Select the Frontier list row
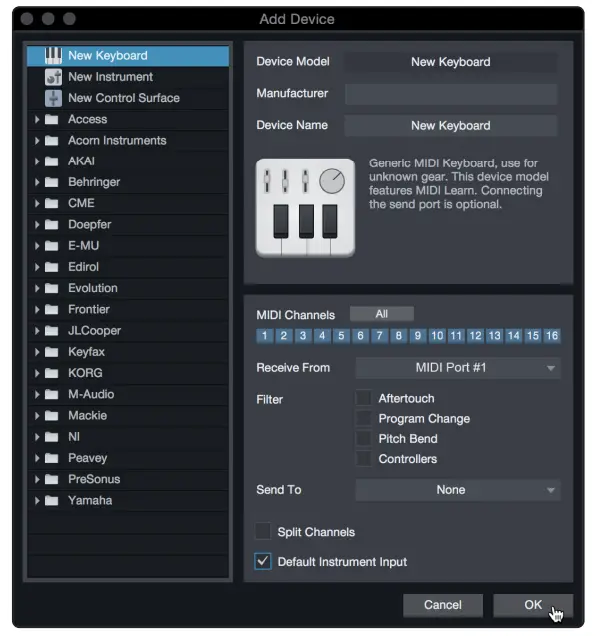605x636 pixels. 128,309
